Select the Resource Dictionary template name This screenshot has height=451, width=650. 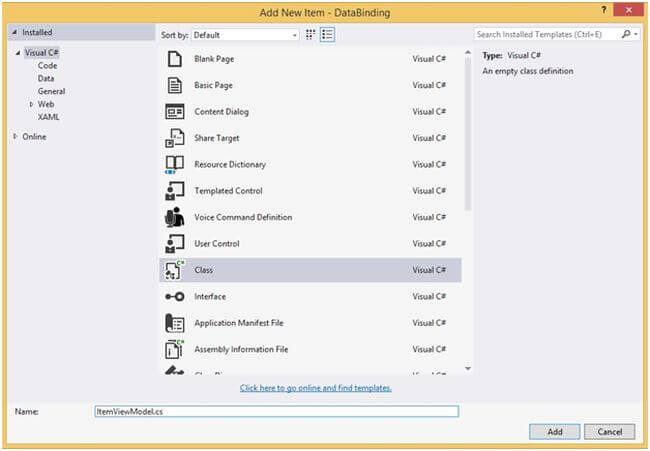pyautogui.click(x=230, y=165)
